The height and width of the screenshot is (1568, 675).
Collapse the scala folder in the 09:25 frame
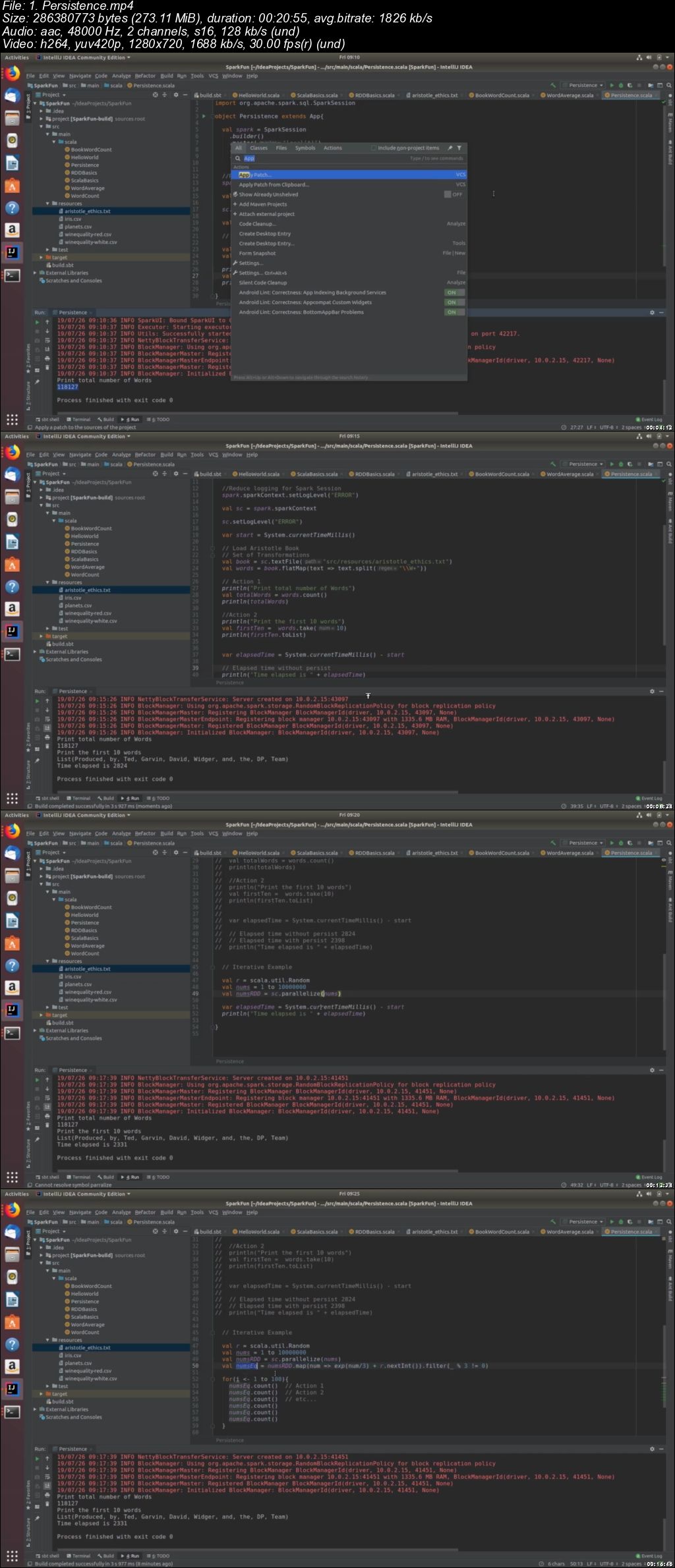point(54,1278)
